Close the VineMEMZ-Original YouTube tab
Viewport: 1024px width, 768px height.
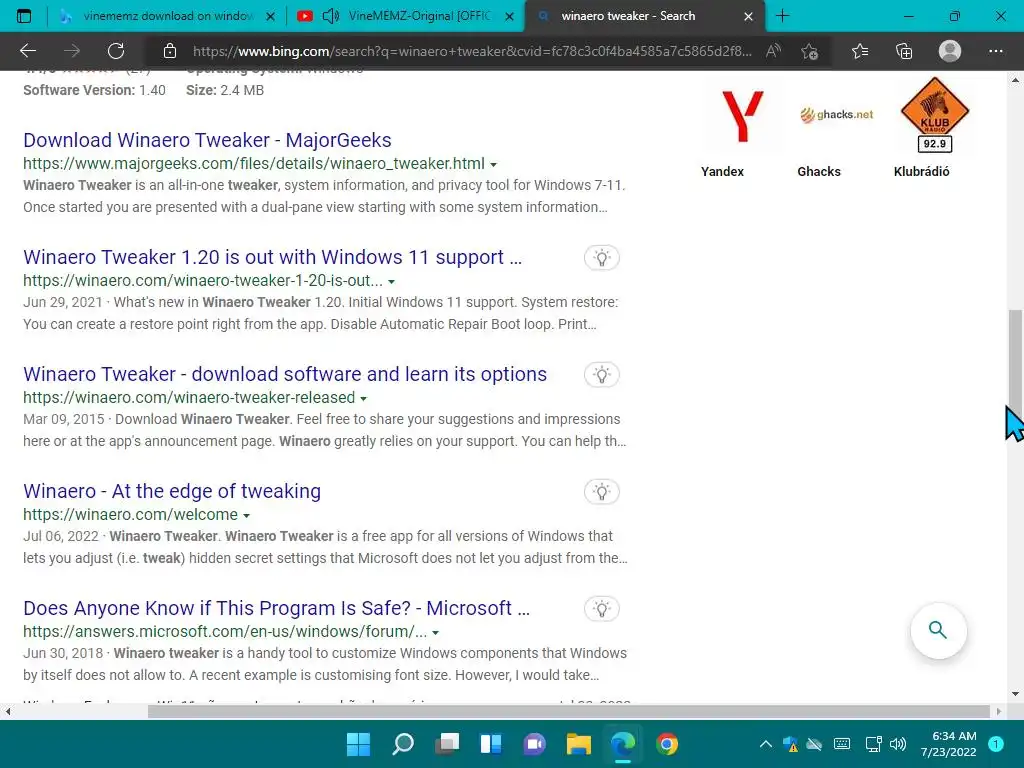click(510, 16)
